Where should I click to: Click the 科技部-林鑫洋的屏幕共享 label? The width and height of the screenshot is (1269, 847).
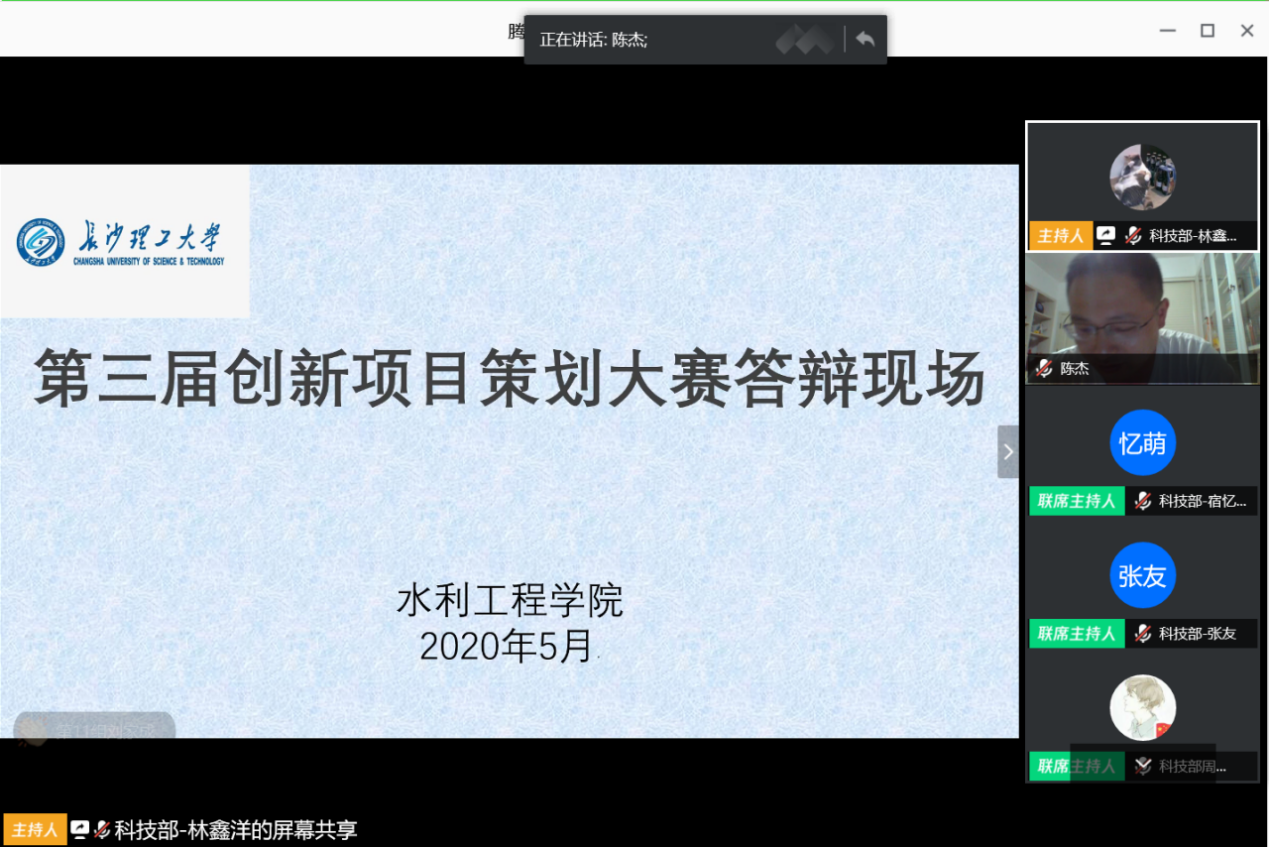click(236, 829)
